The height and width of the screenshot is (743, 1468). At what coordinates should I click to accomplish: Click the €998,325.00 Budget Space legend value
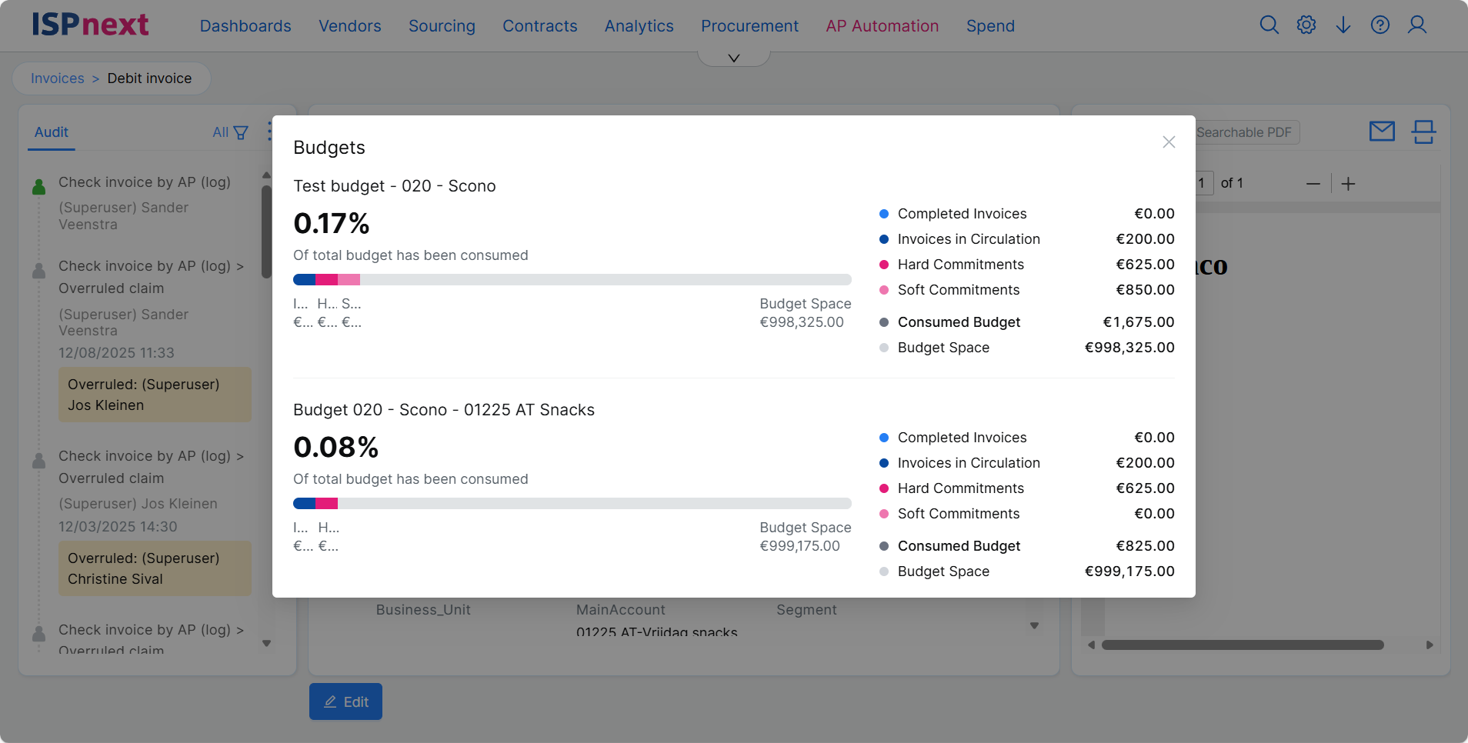(x=1130, y=348)
